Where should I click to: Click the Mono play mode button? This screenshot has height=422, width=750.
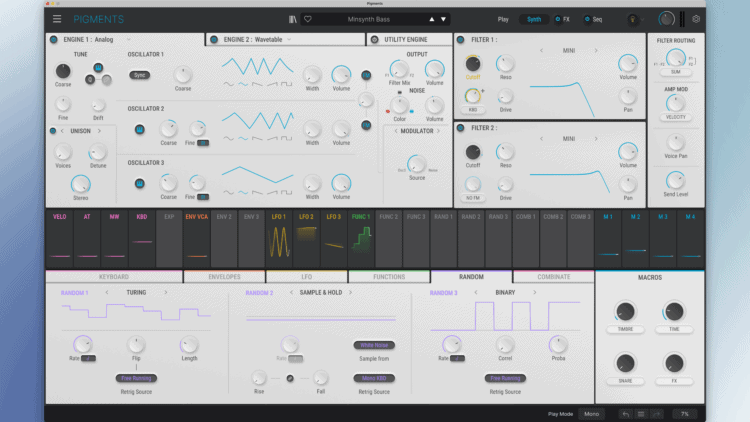591,414
